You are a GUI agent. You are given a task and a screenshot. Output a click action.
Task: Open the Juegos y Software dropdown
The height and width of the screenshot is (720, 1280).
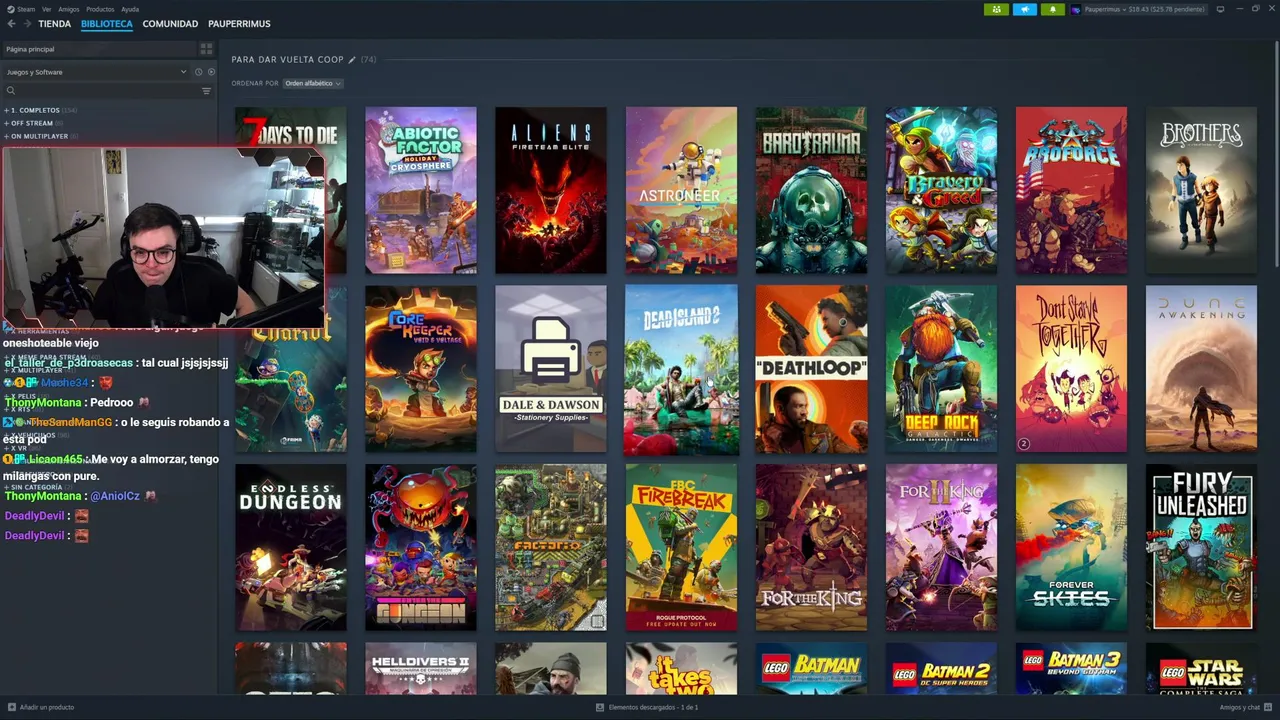[96, 72]
